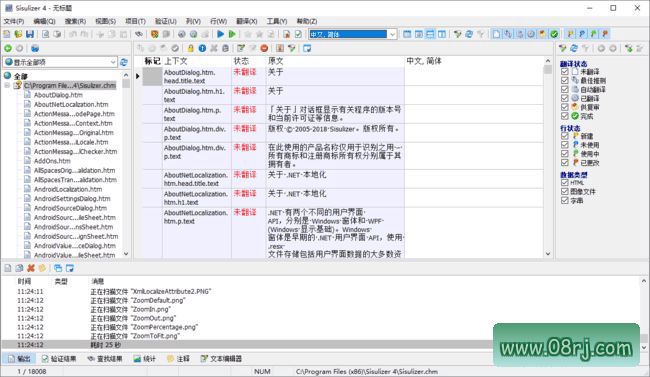Click the 状态 column header

pos(248,61)
